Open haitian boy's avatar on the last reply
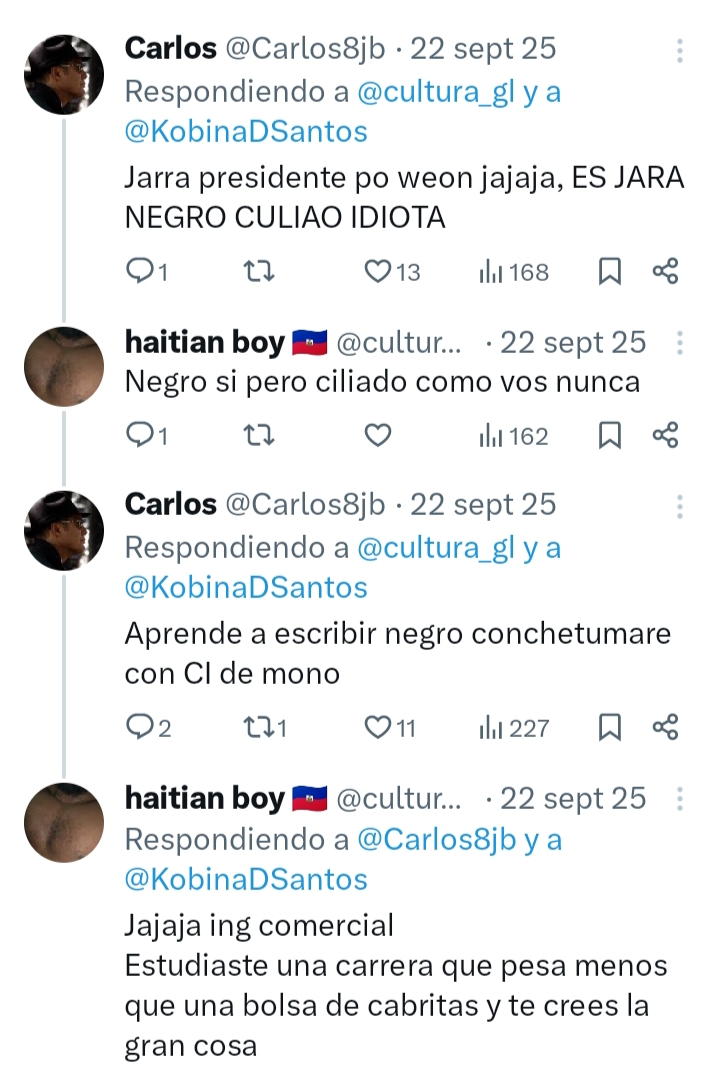 64,822
